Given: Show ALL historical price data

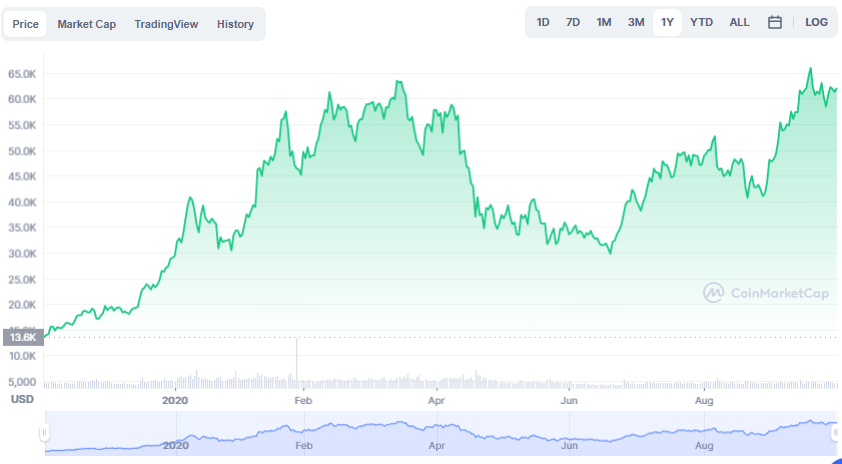Looking at the screenshot, I should point(739,22).
